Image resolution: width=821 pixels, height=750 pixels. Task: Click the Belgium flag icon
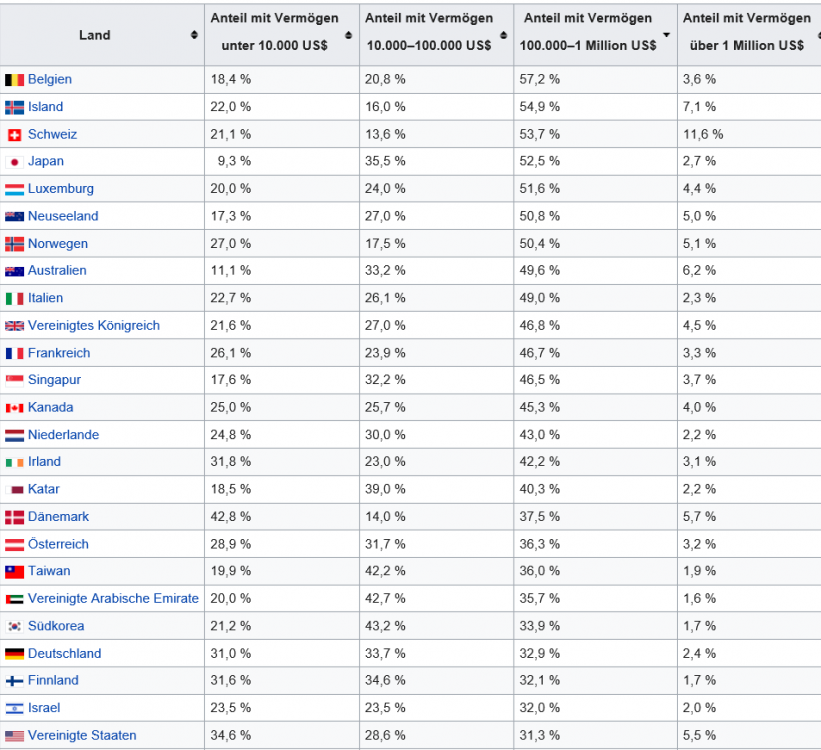[x=14, y=80]
